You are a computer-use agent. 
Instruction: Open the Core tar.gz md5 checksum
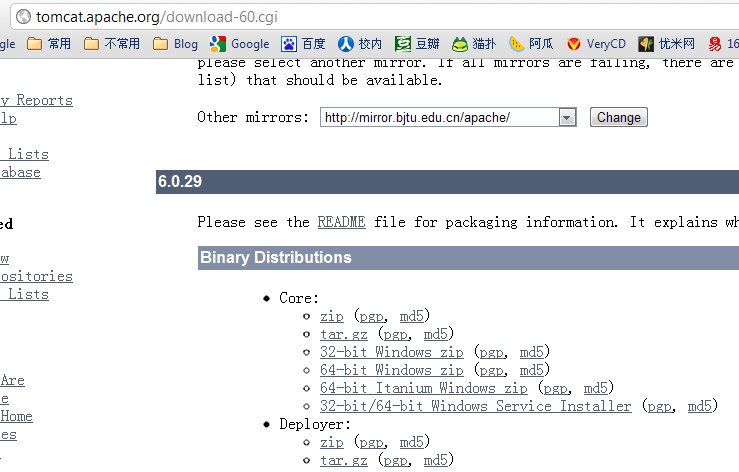coord(435,334)
